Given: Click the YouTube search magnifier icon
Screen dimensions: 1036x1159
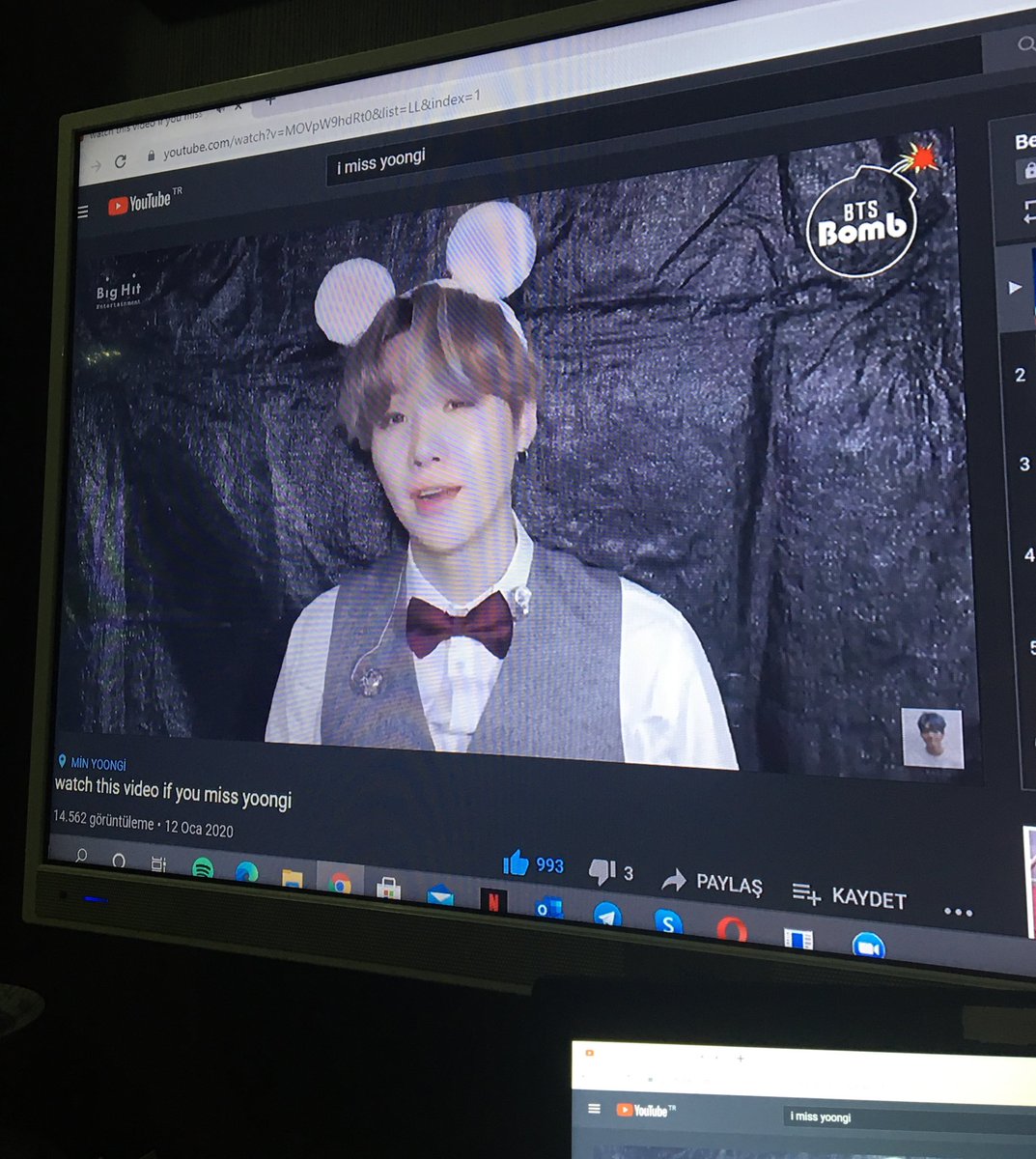Looking at the screenshot, I should point(1026,43).
